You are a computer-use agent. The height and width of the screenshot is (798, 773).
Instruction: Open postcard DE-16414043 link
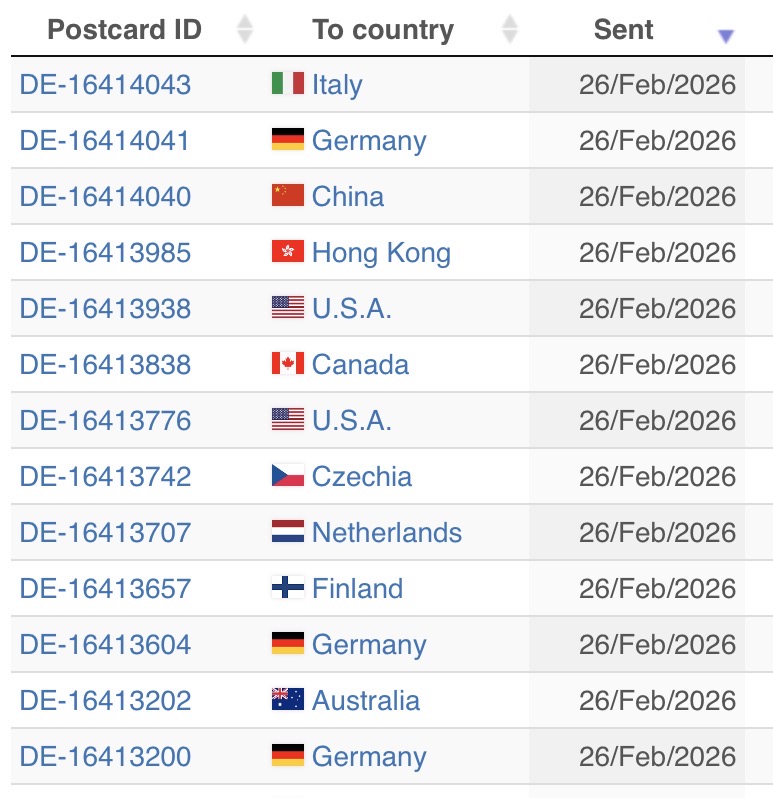tap(105, 84)
